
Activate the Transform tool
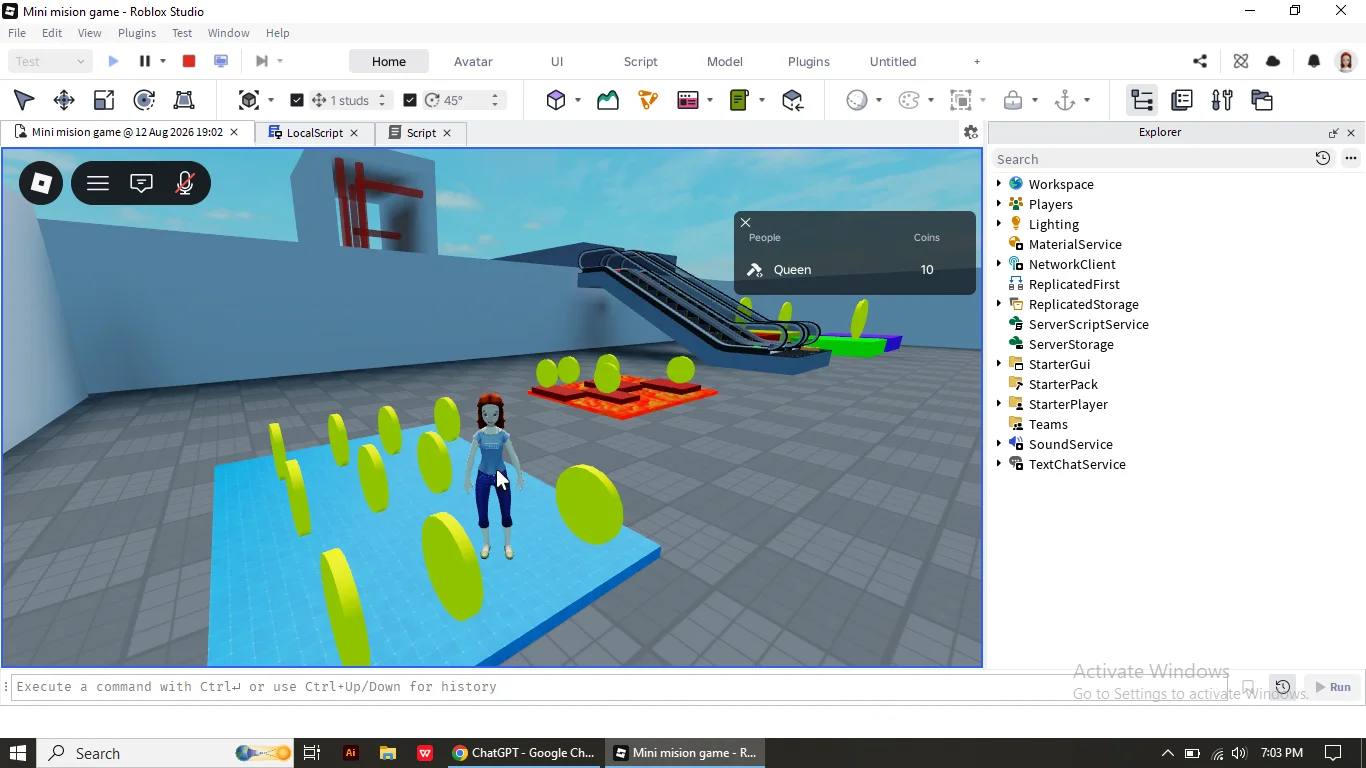pos(184,100)
